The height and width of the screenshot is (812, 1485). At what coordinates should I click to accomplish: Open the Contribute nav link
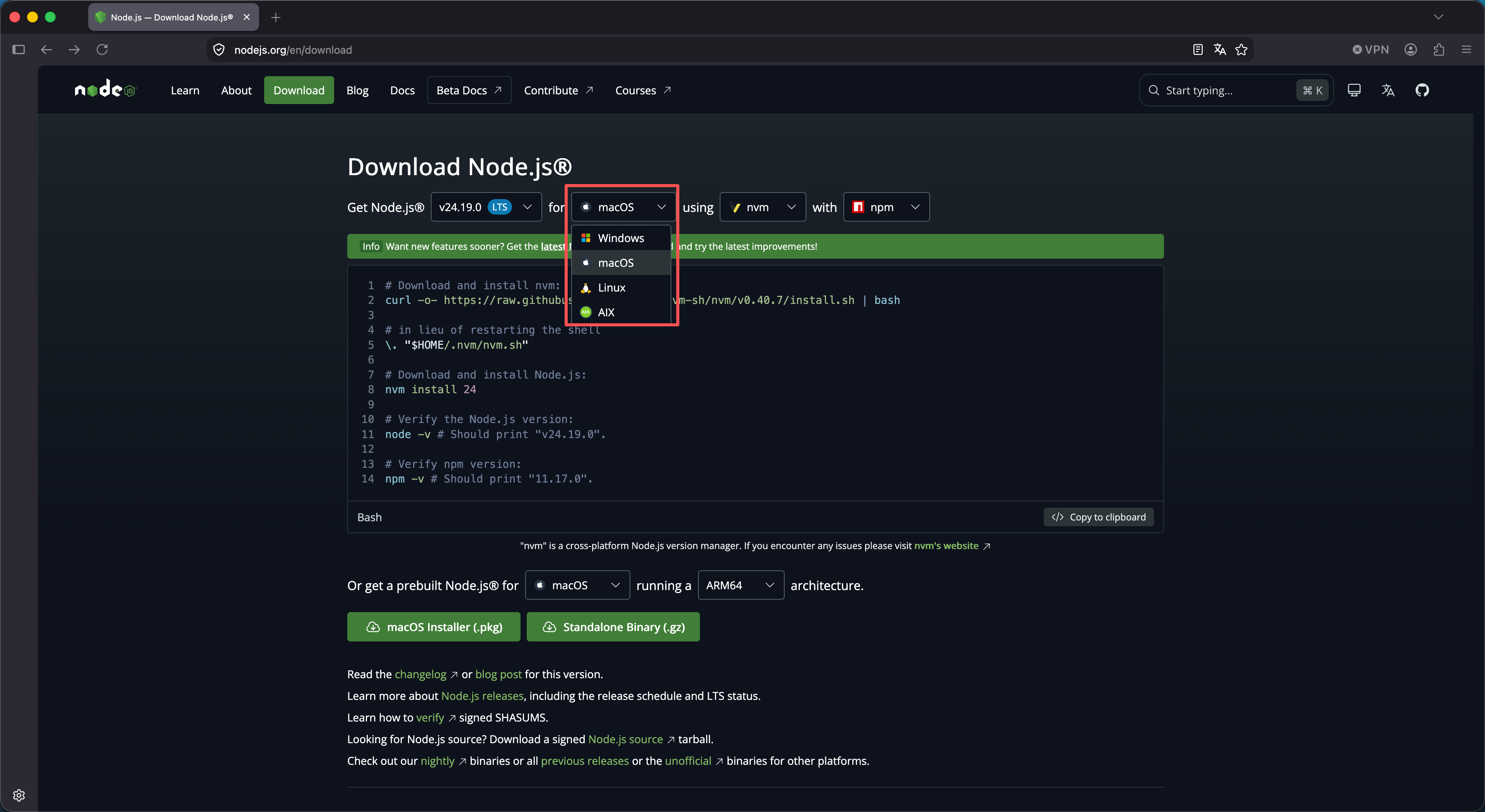click(558, 90)
